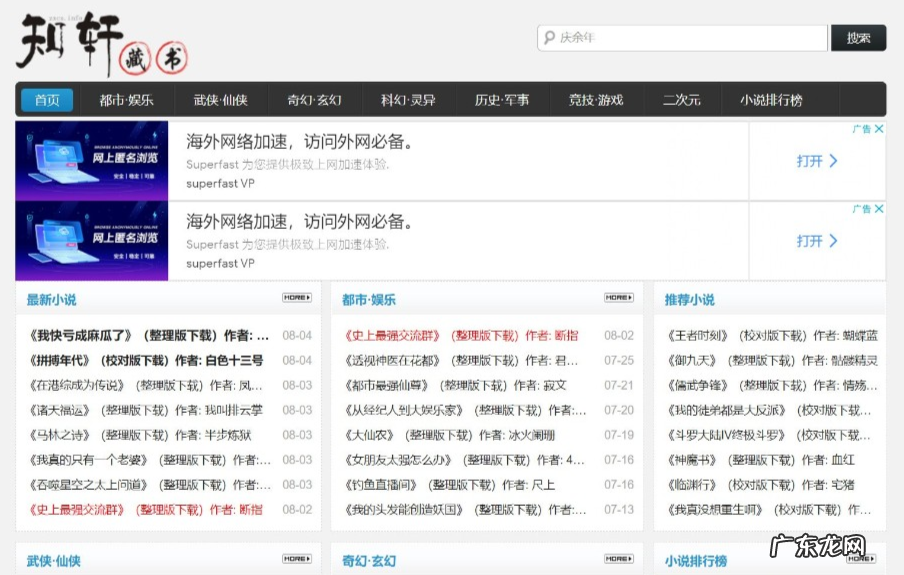
Task: Open novel 《拼搏年代》 by 白色十三号
Action: click(x=146, y=360)
